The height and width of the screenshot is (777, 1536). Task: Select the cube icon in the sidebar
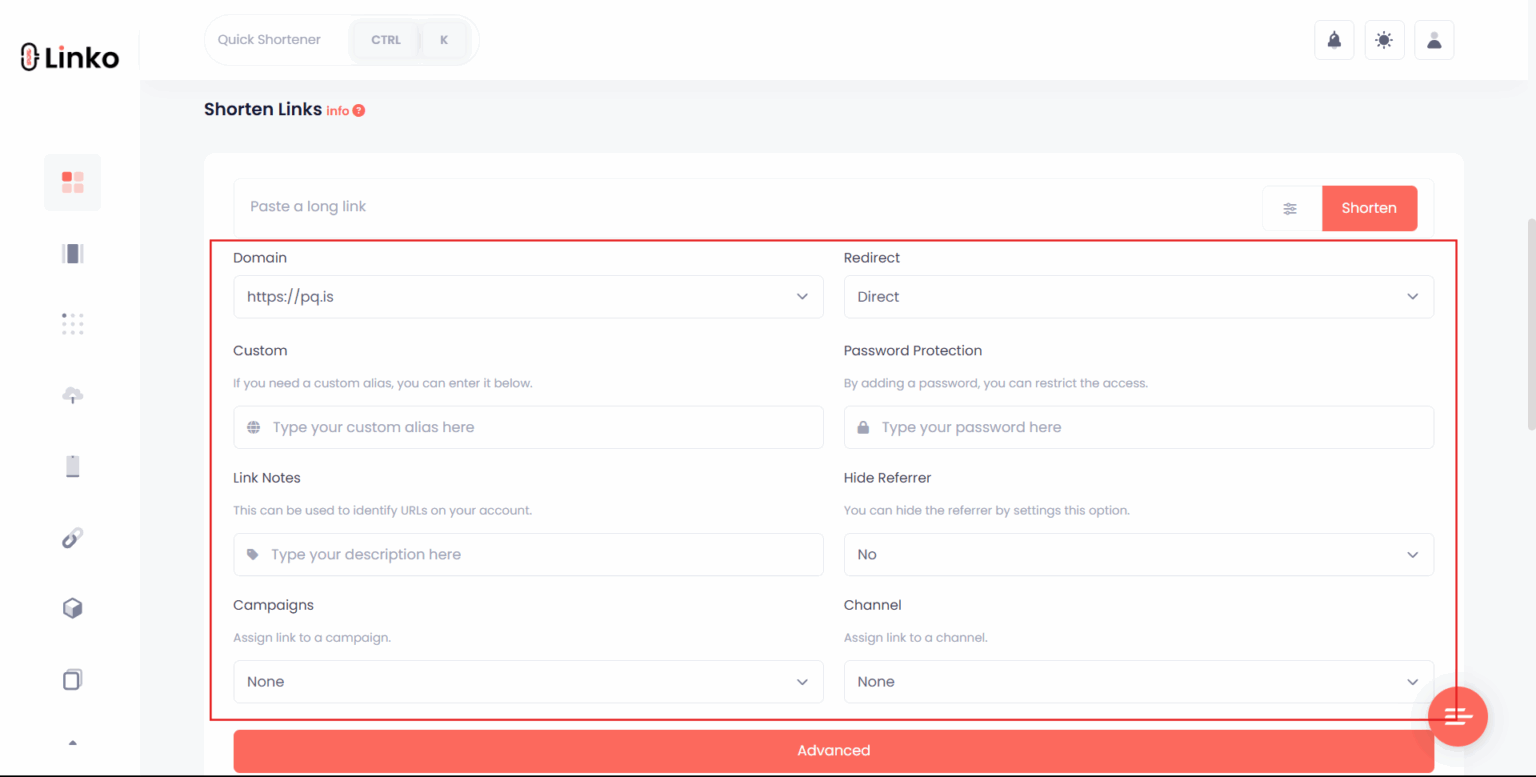point(72,608)
